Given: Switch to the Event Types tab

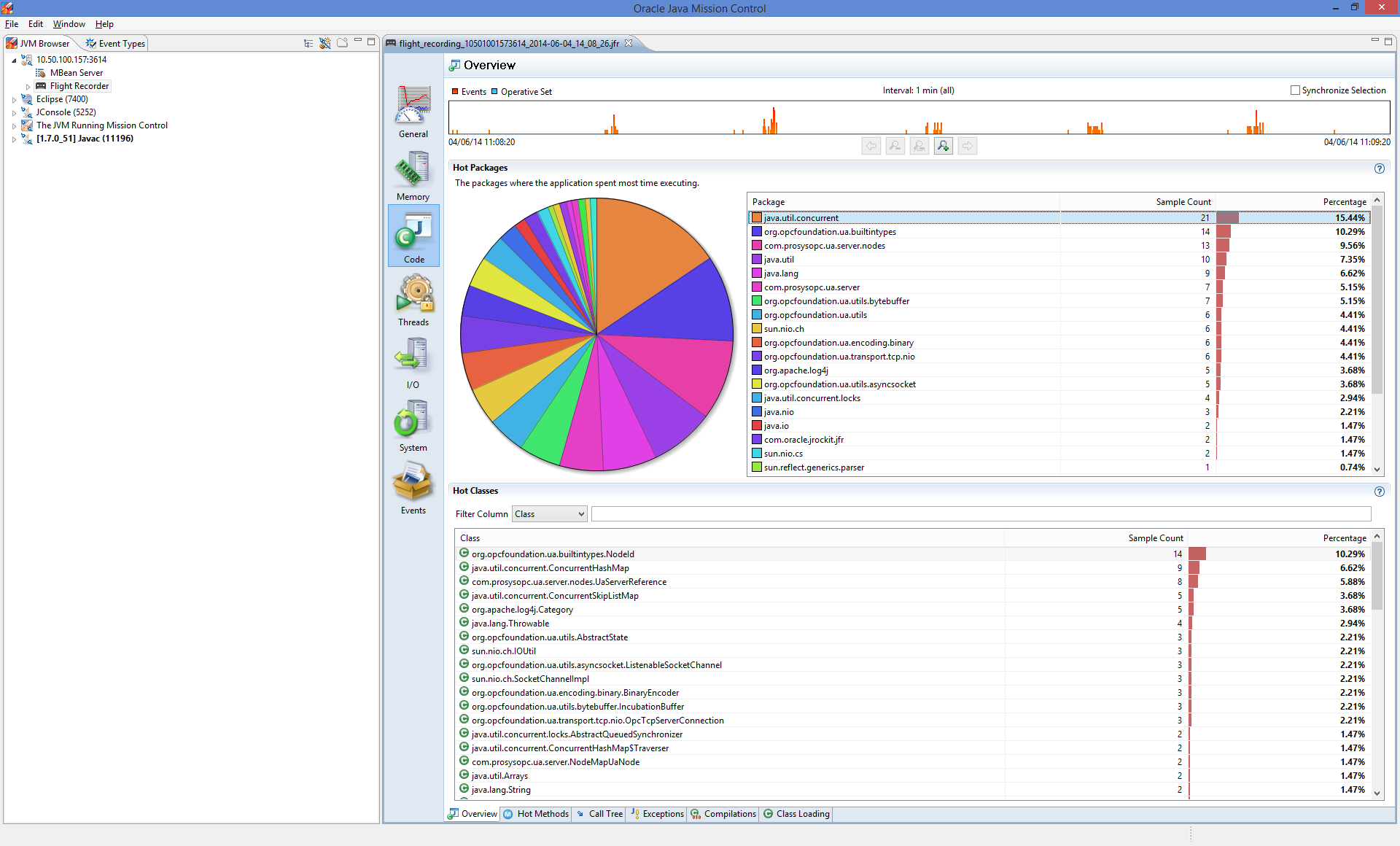Looking at the screenshot, I should 115,43.
